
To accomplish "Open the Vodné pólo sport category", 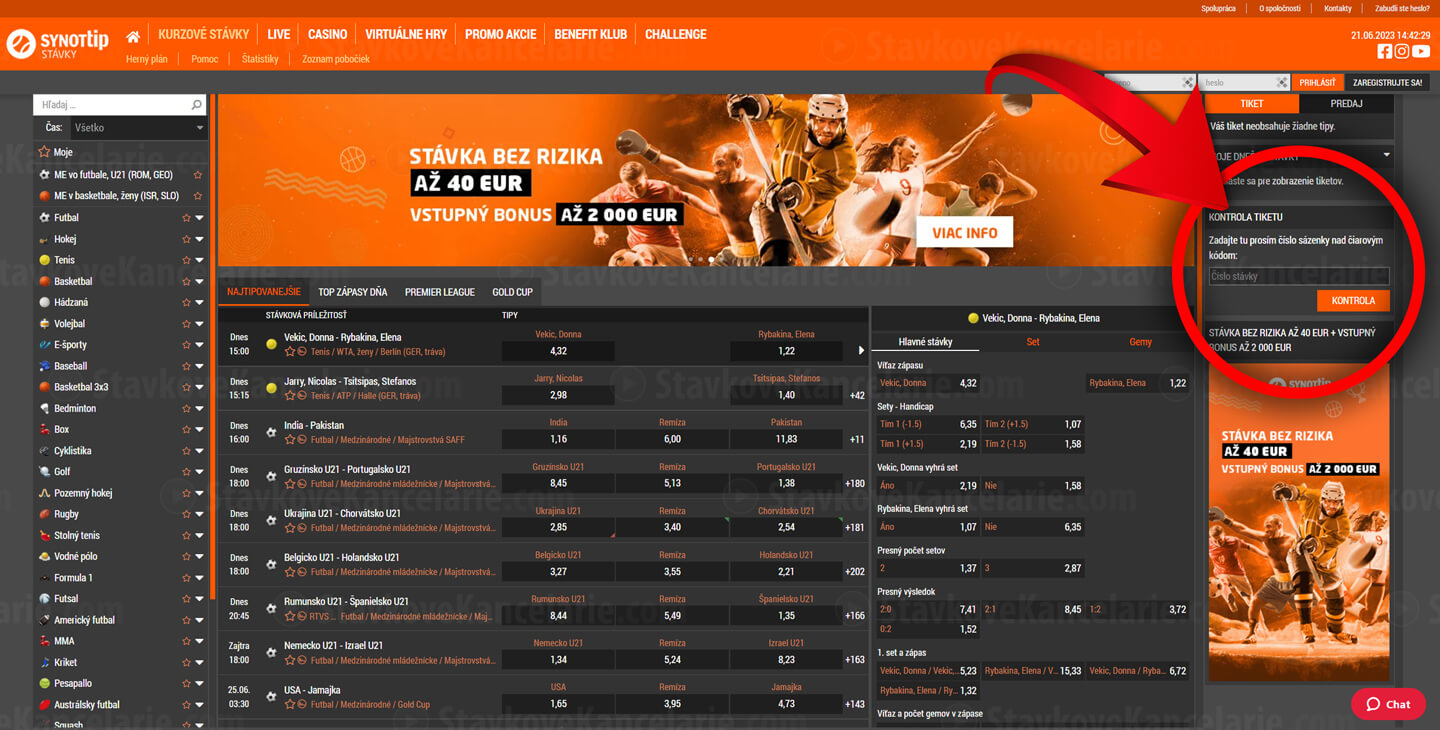I will (75, 557).
